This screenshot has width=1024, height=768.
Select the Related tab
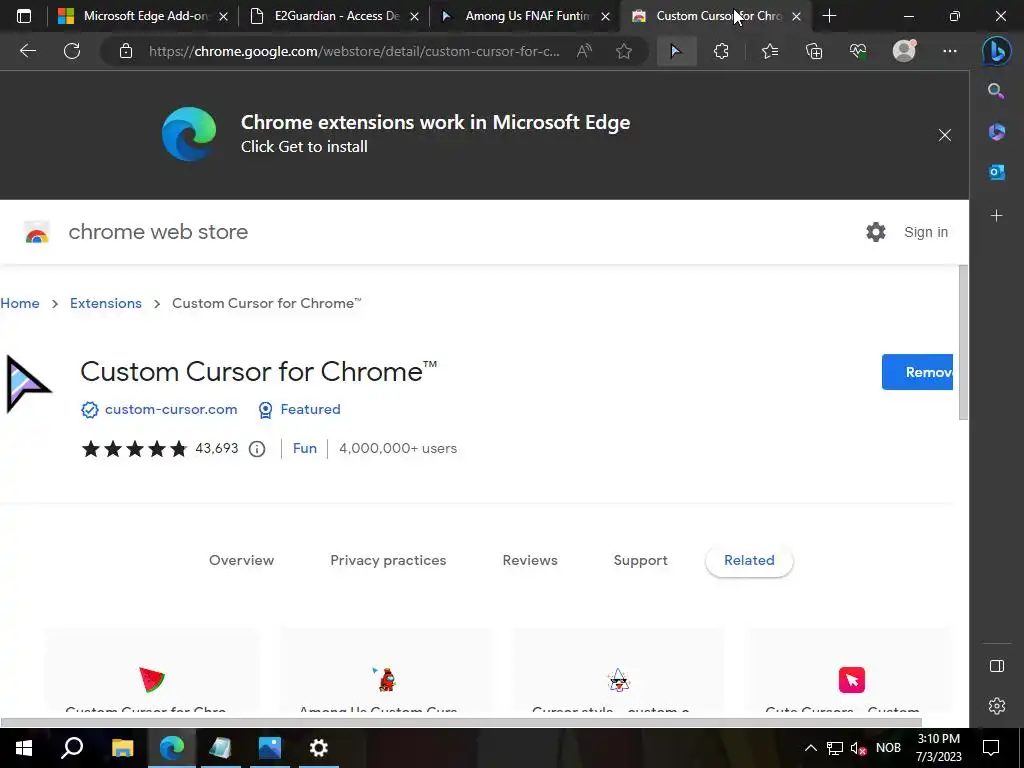point(749,560)
